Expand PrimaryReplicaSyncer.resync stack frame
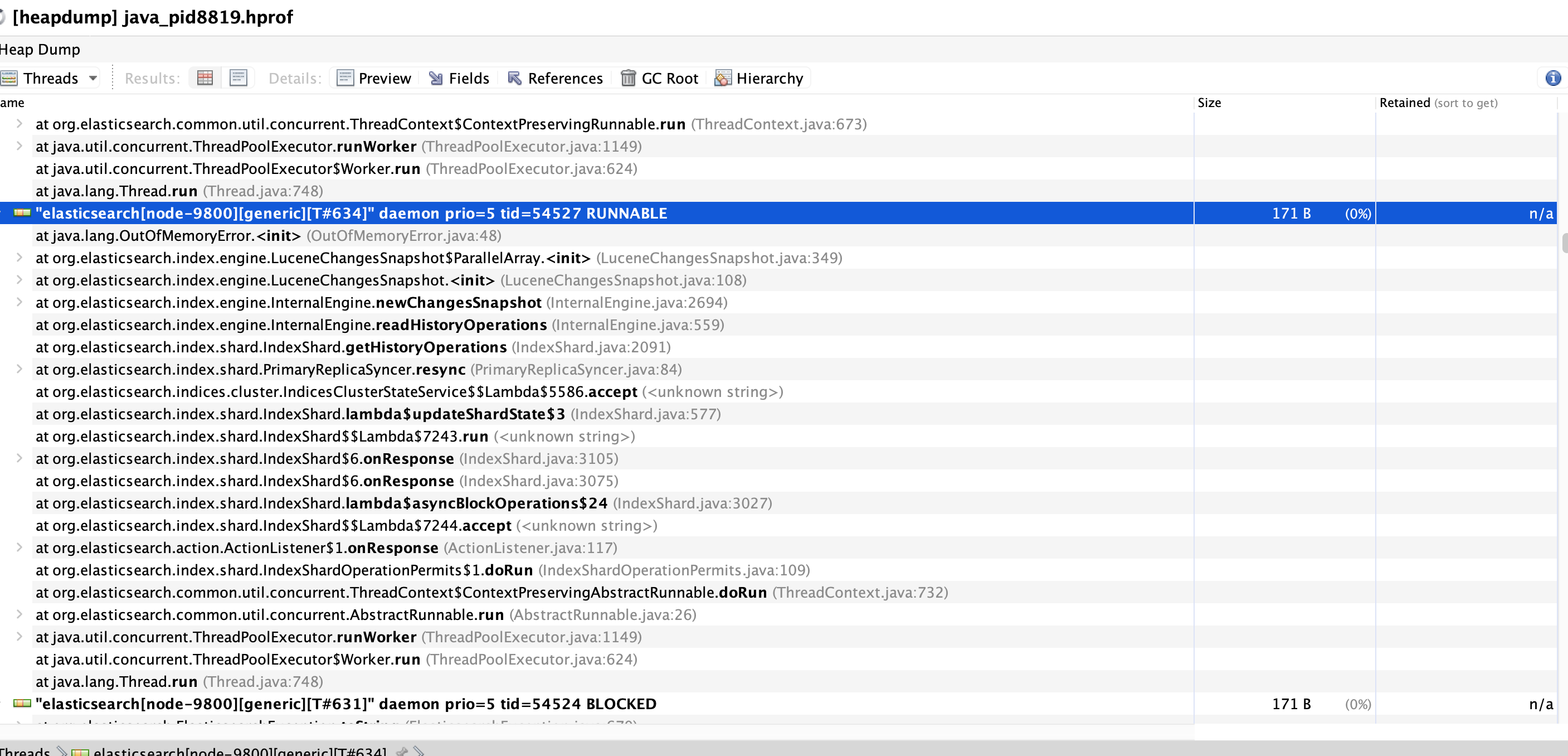The image size is (1568, 756). 20,369
